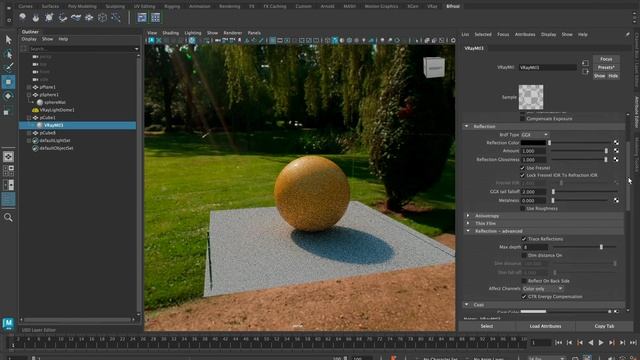This screenshot has height=360, width=640.
Task: Pick the Scale tool in toolbox
Action: pos(8,110)
